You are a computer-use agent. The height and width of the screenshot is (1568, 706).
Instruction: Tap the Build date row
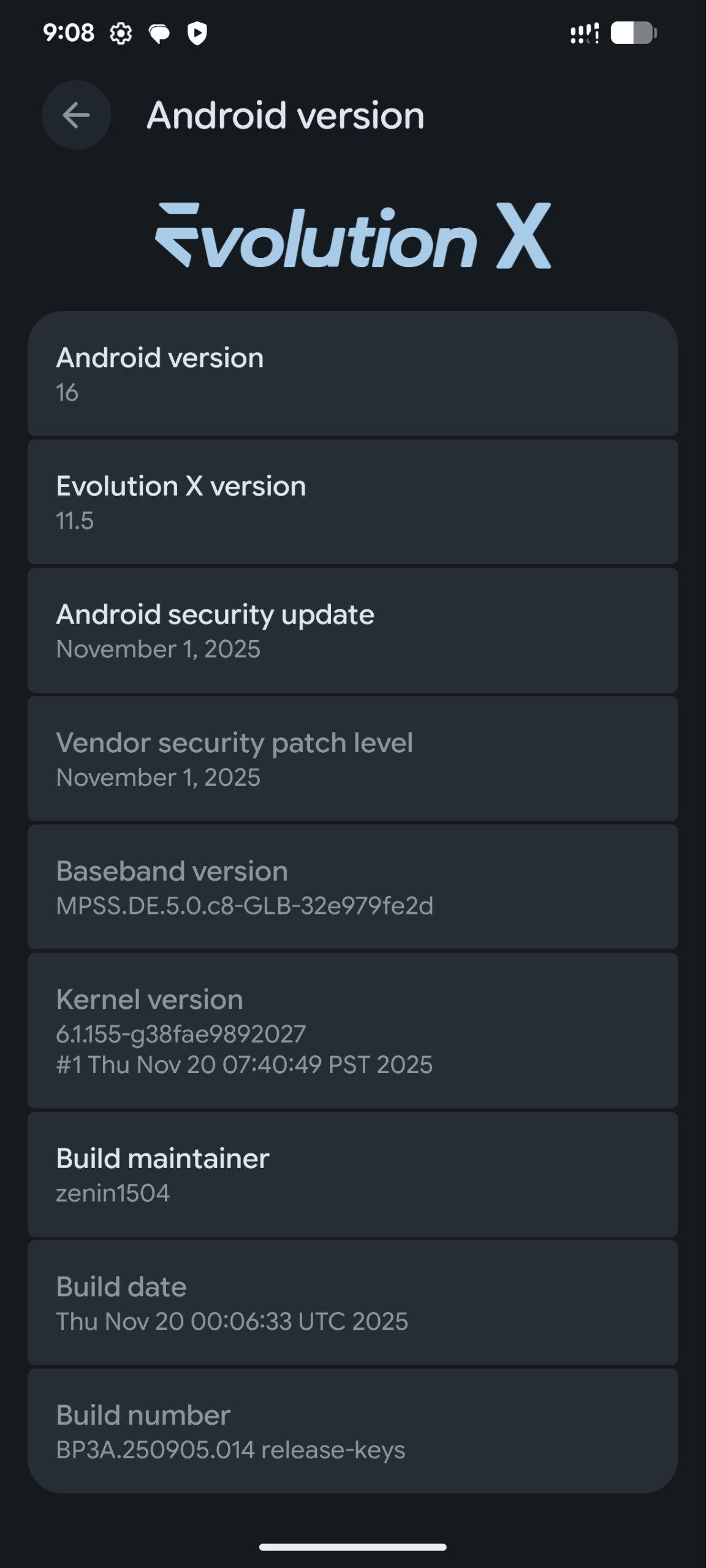point(352,1303)
